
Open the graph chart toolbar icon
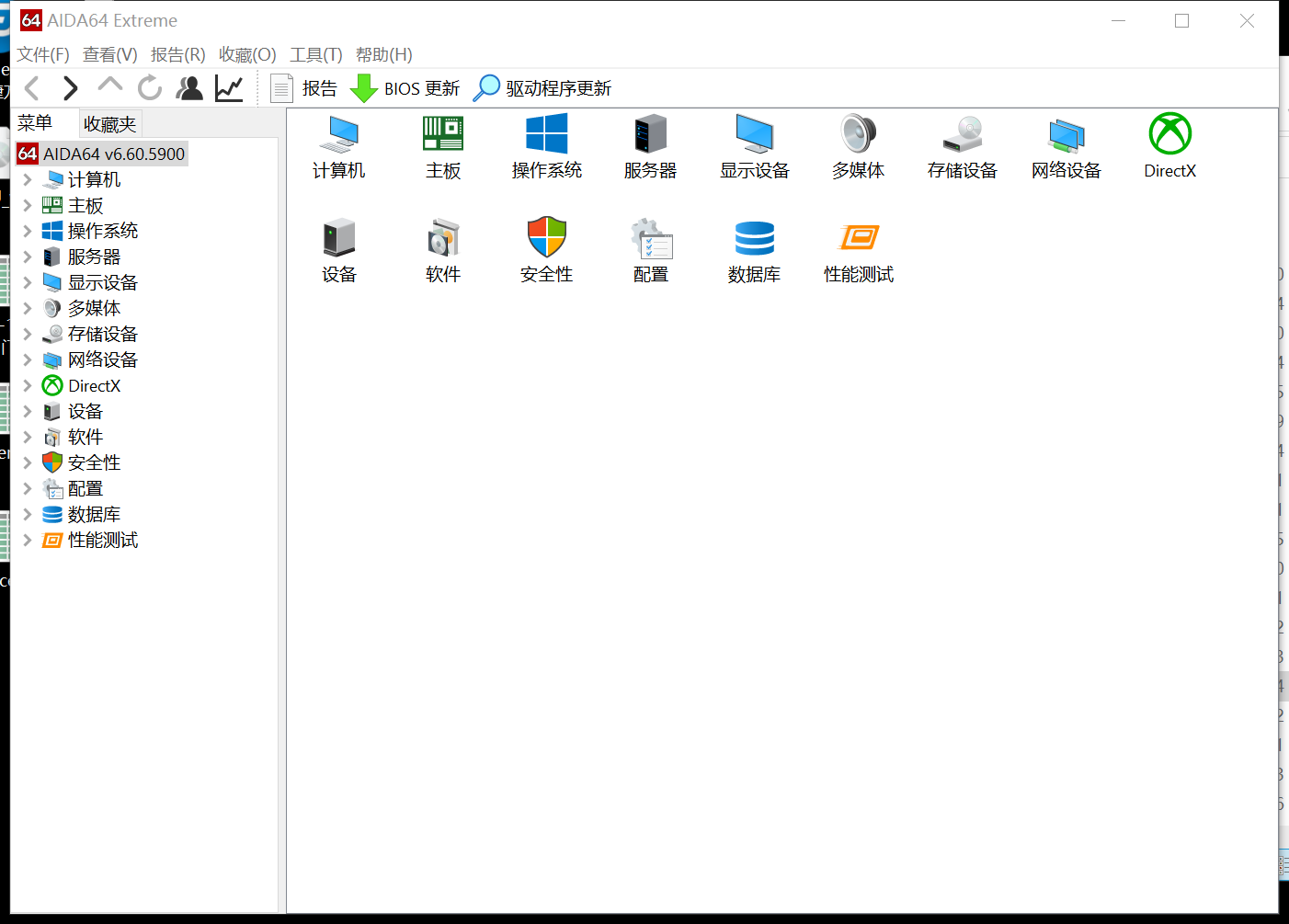(229, 88)
